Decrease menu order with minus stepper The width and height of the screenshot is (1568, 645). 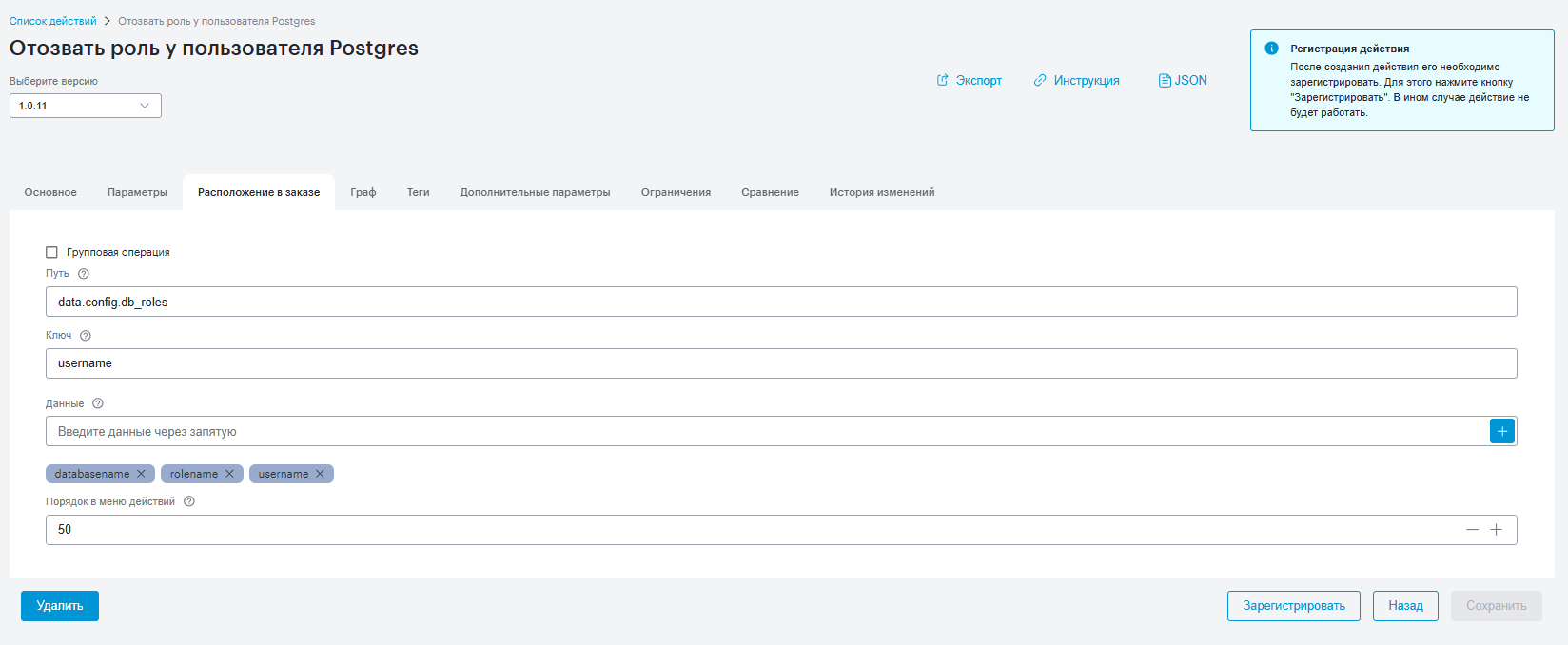click(1472, 530)
